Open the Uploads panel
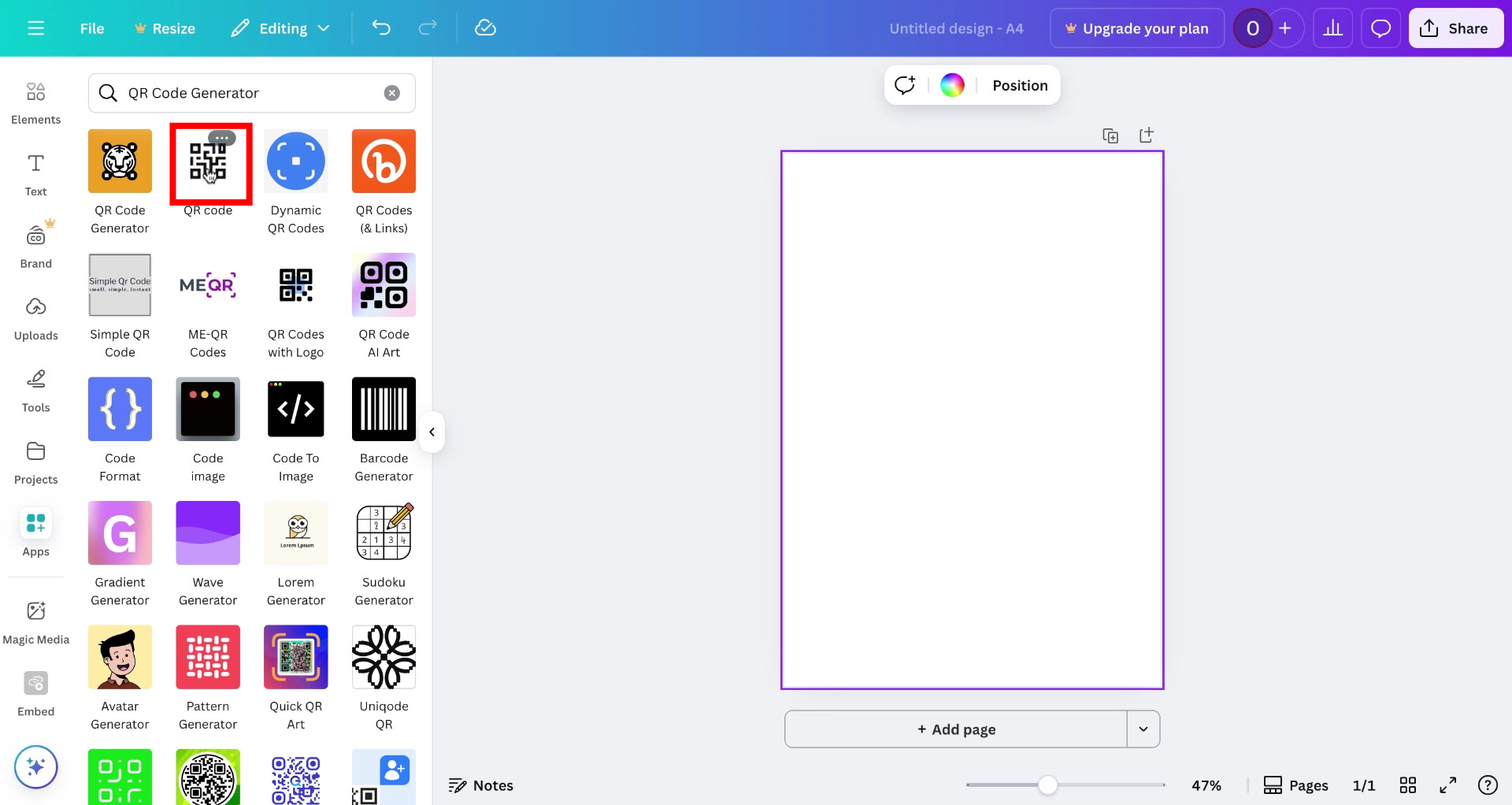This screenshot has width=1512, height=805. click(x=35, y=317)
